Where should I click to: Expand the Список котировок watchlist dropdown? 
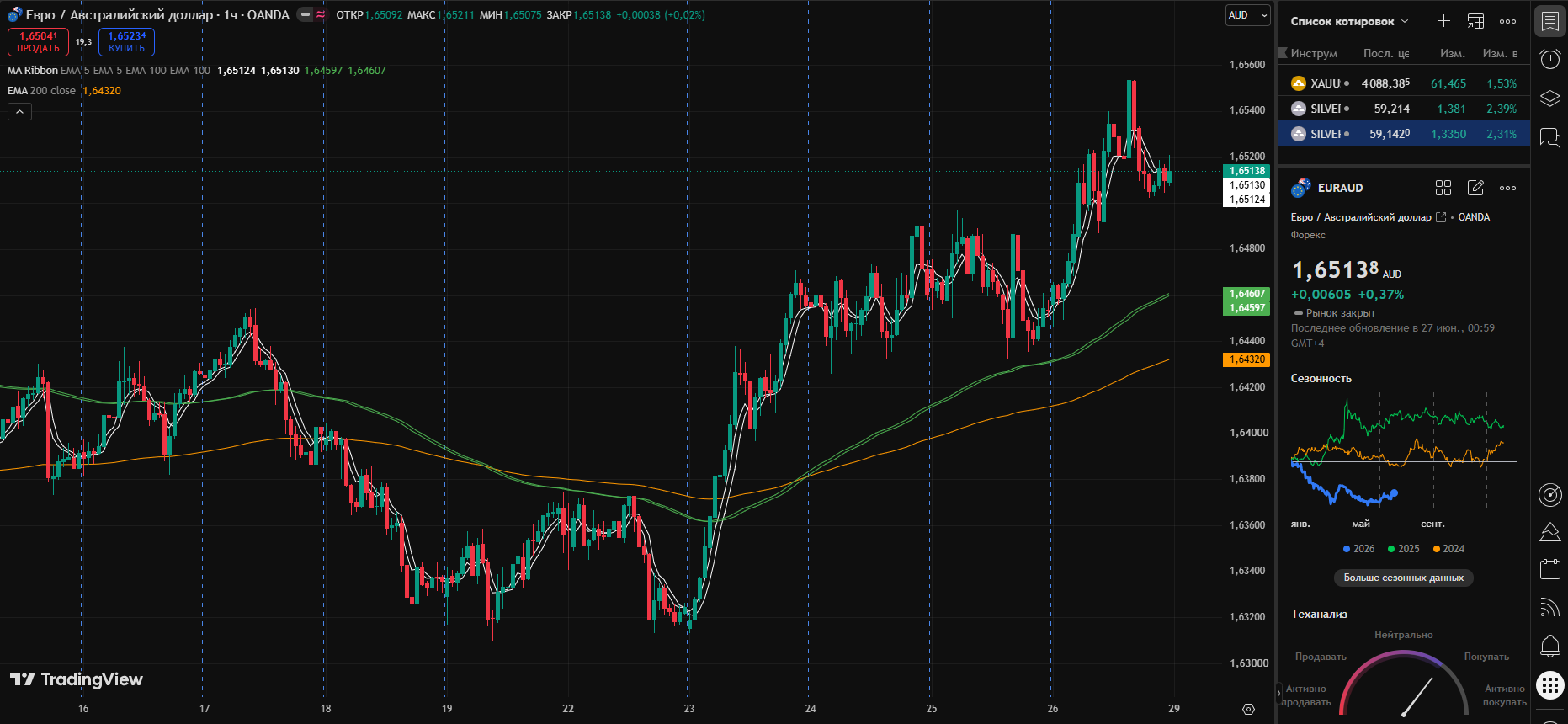1349,21
